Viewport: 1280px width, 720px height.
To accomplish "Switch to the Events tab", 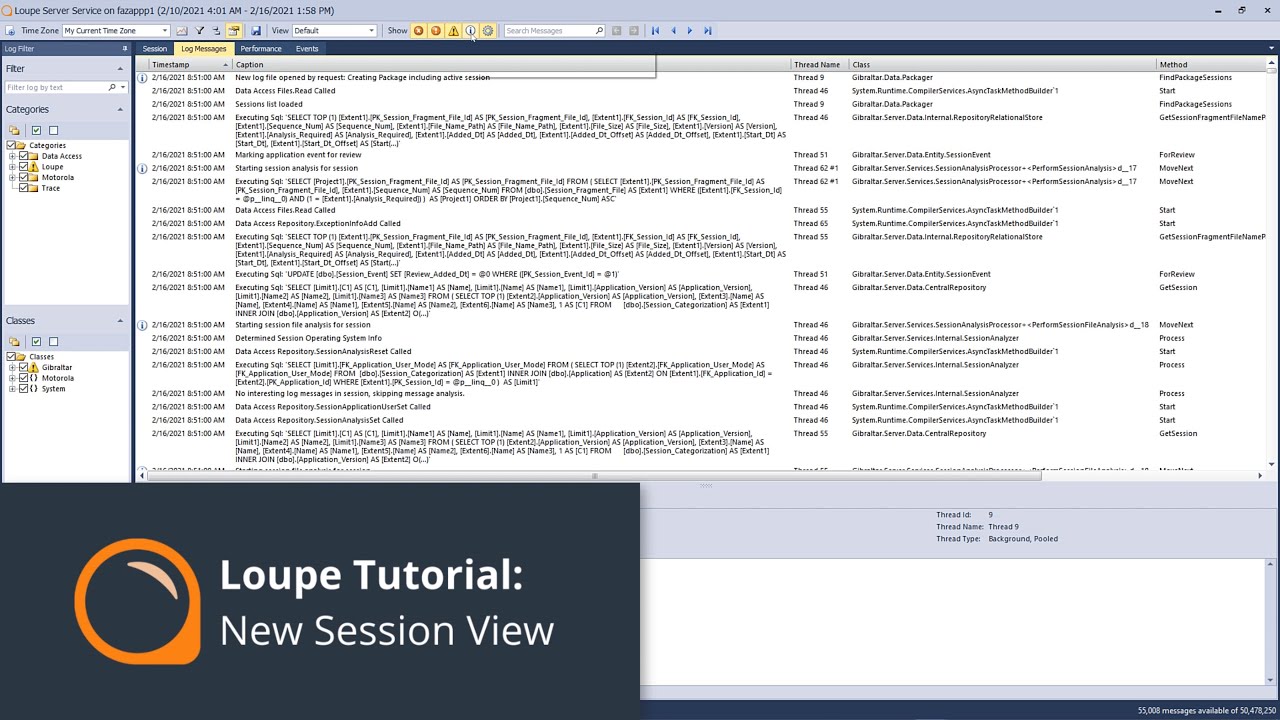I will [x=307, y=49].
